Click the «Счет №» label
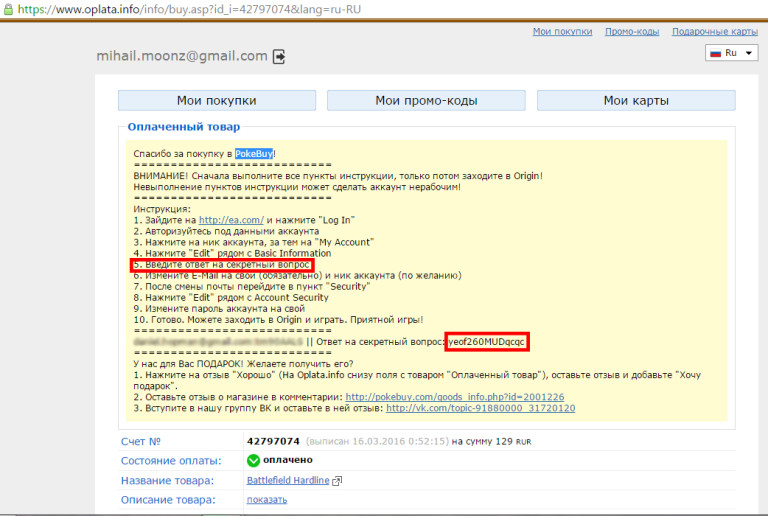Image resolution: width=768 pixels, height=516 pixels. pyautogui.click(x=141, y=442)
